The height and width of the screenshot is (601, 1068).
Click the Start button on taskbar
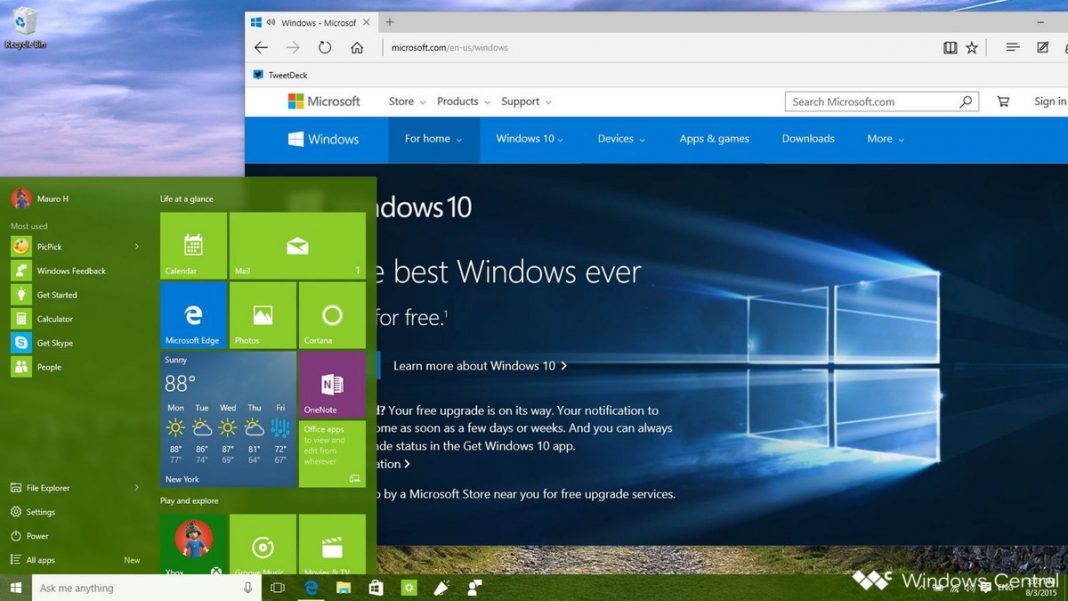16,587
